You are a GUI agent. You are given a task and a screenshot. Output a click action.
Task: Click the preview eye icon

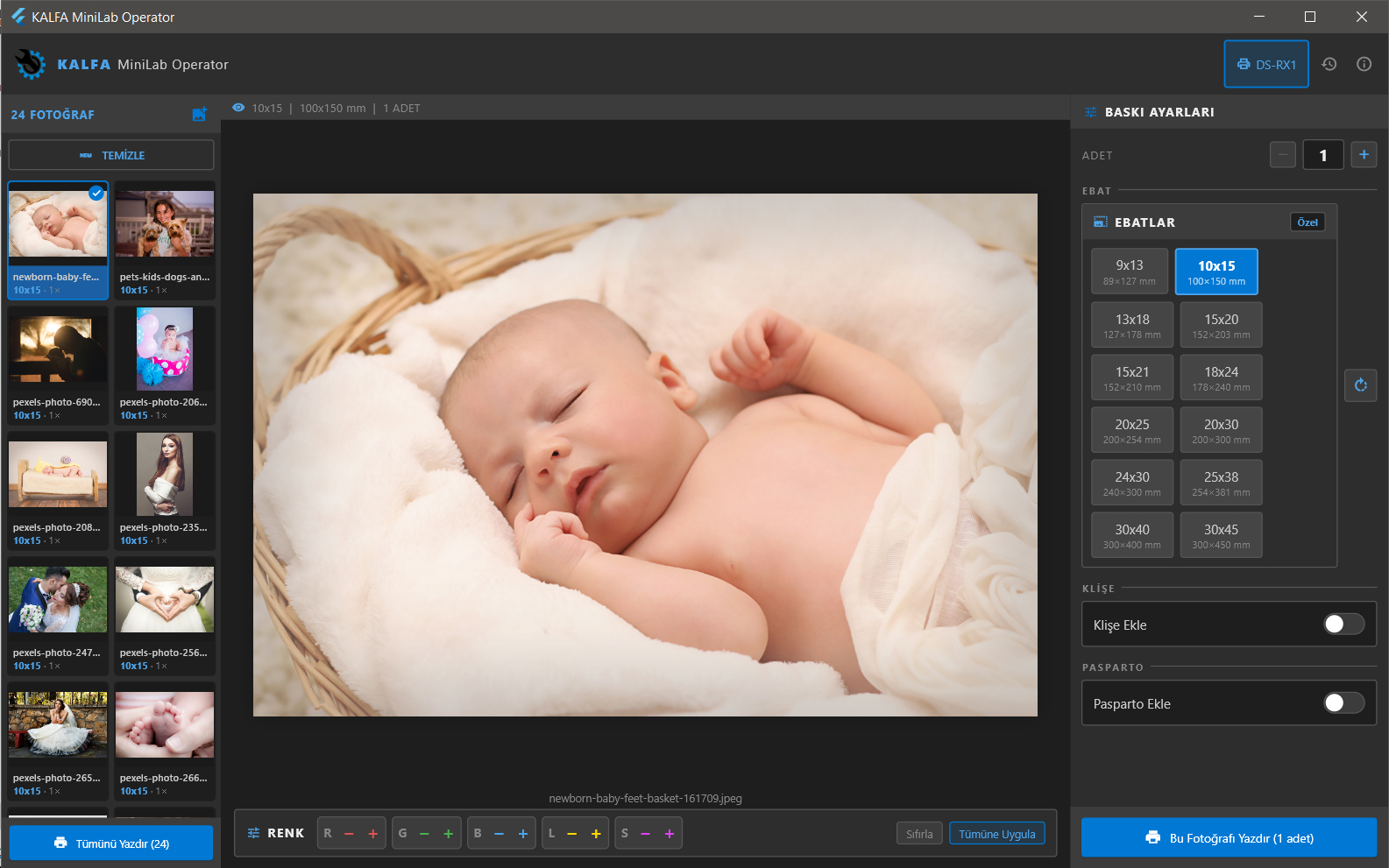238,108
